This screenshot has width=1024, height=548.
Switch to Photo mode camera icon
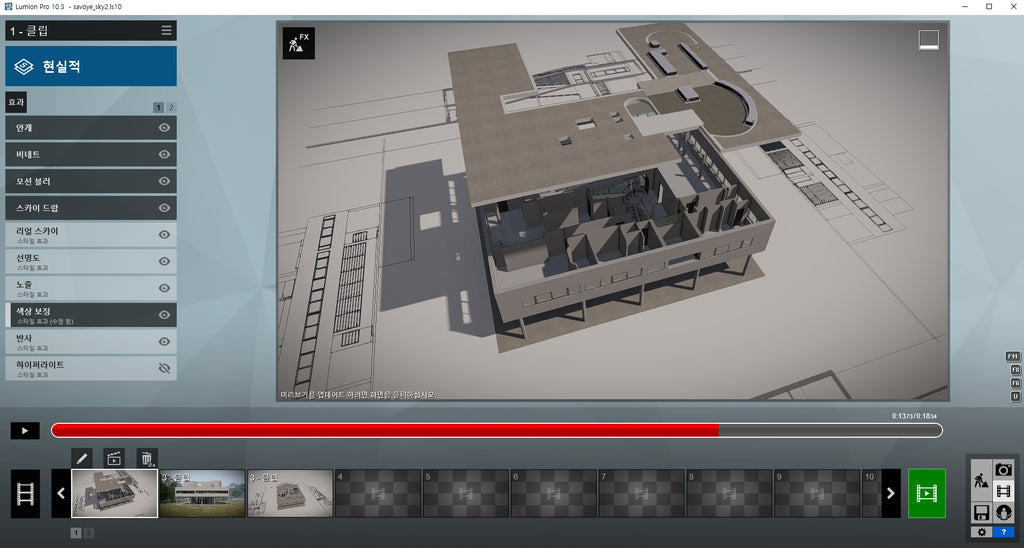tap(1004, 470)
